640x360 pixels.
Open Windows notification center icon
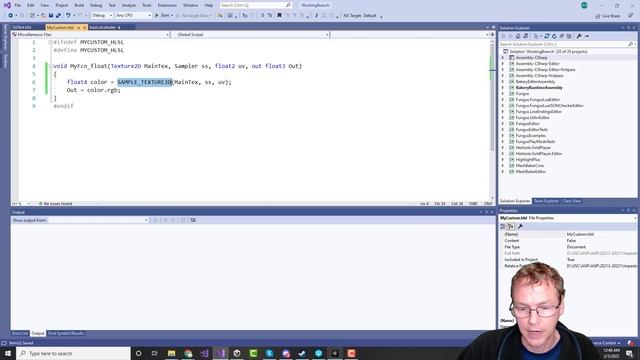[629, 353]
